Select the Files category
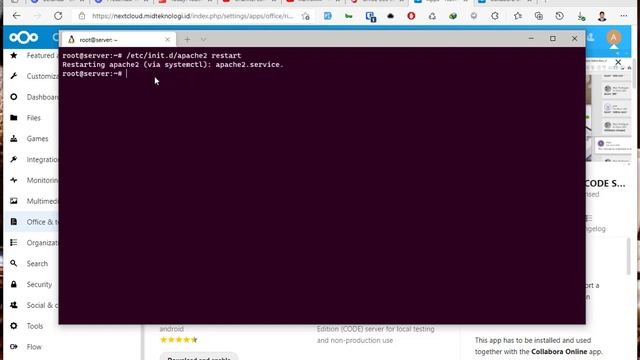Screen dimensions: 640x360 32,118
